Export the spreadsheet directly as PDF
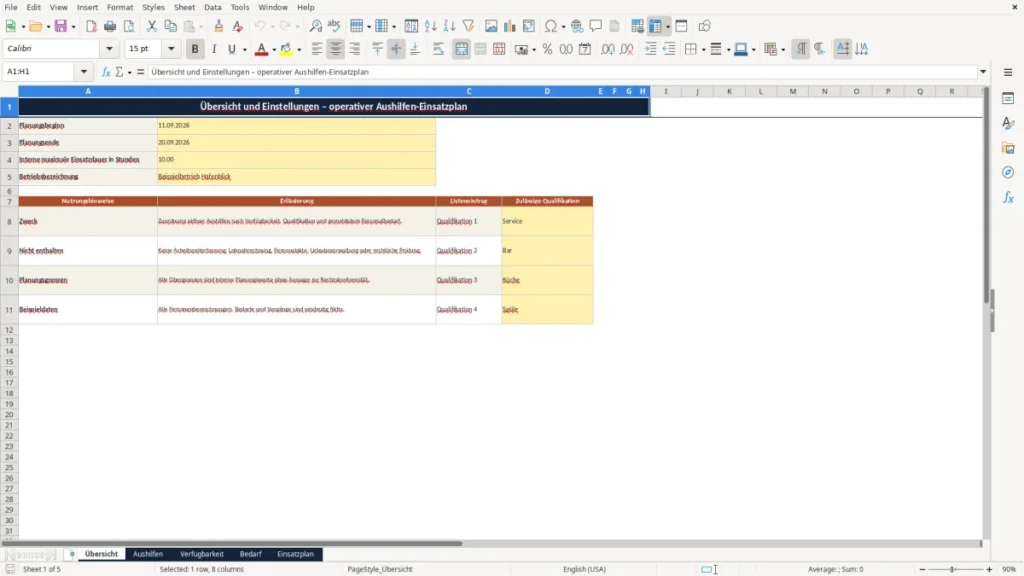Screen dimensions: 1024x576 pyautogui.click(x=91, y=26)
